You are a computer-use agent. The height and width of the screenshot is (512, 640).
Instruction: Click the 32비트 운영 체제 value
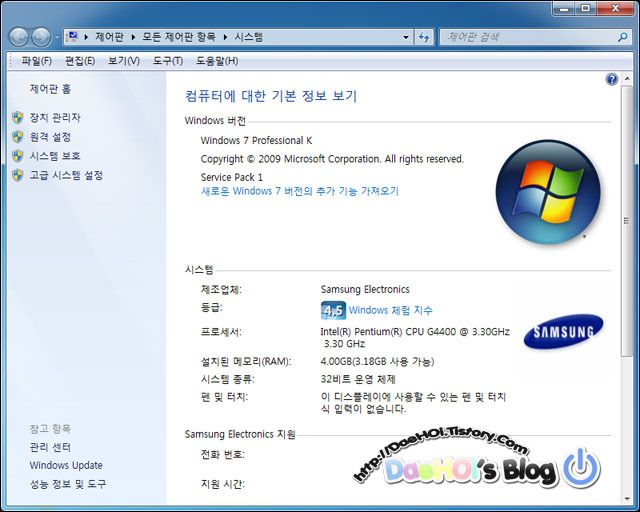[x=358, y=379]
